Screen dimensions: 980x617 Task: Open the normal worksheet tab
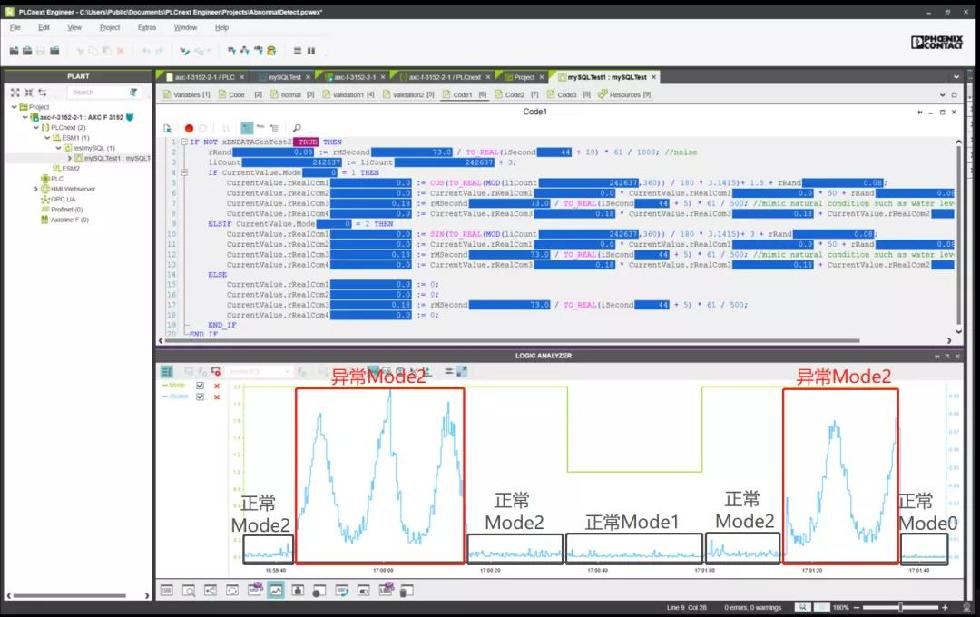tap(292, 94)
